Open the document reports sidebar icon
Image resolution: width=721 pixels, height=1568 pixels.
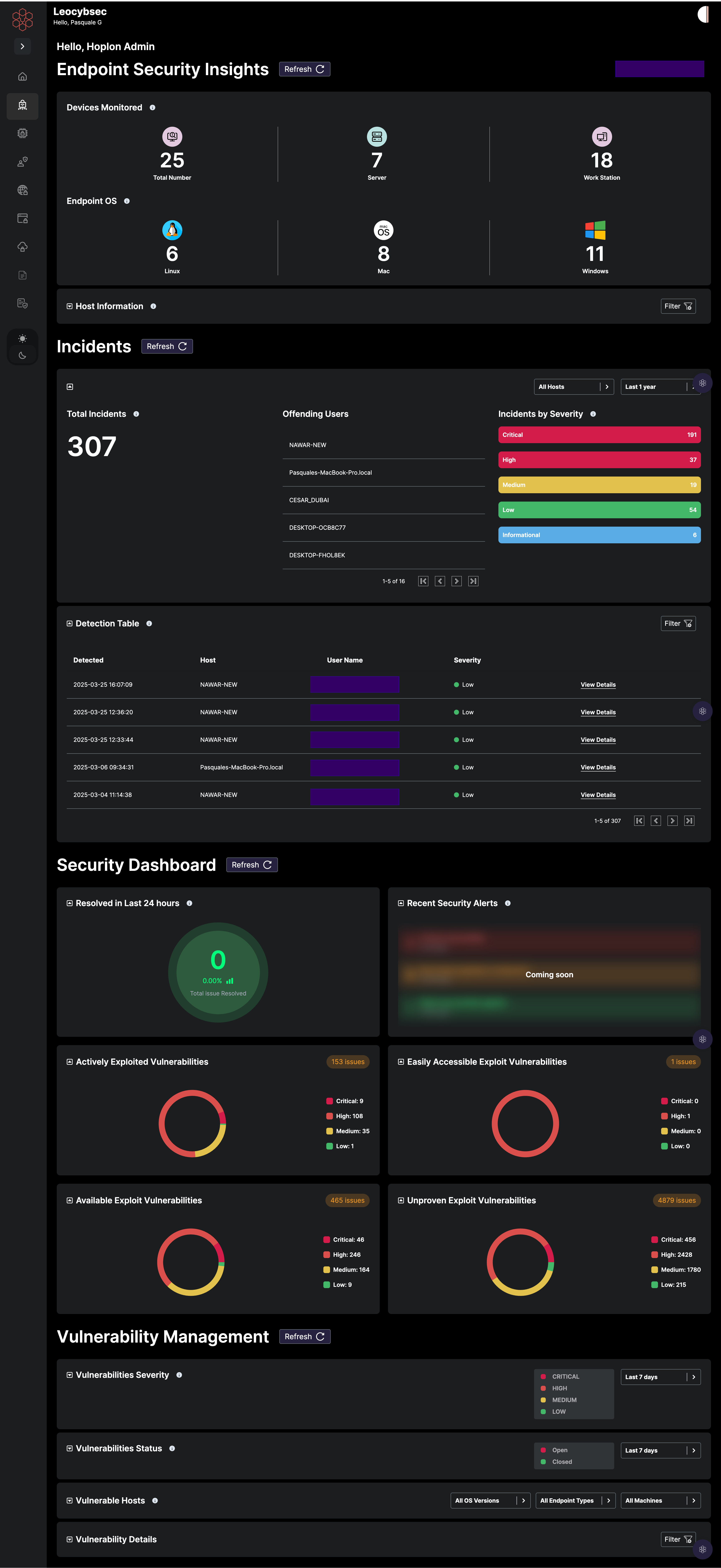point(23,275)
